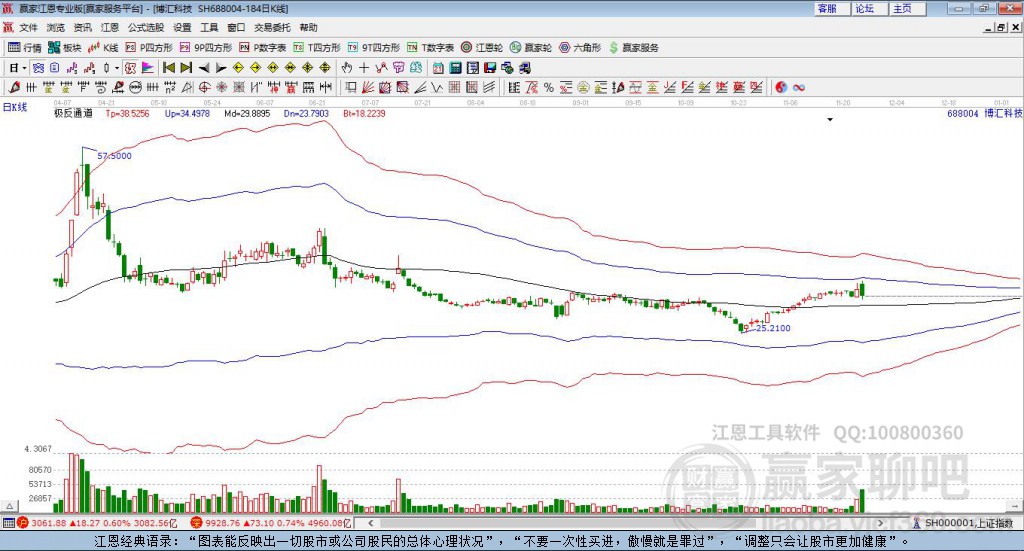The image size is (1024, 551).
Task: Click the grid icon in status bar
Action: tap(8, 523)
